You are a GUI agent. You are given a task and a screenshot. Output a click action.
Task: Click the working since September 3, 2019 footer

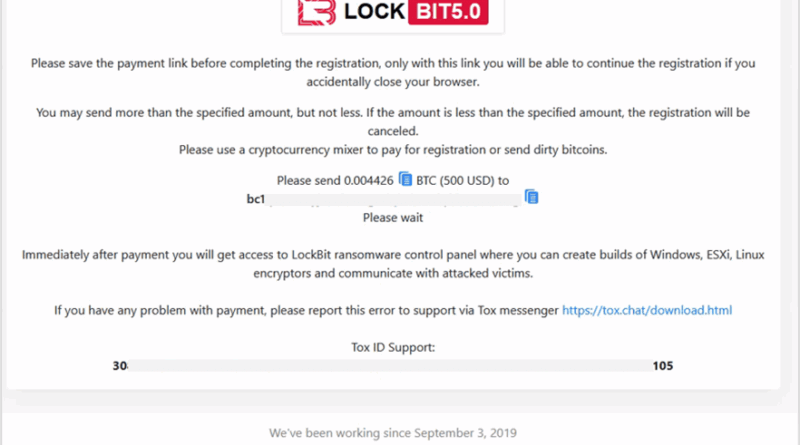392,433
